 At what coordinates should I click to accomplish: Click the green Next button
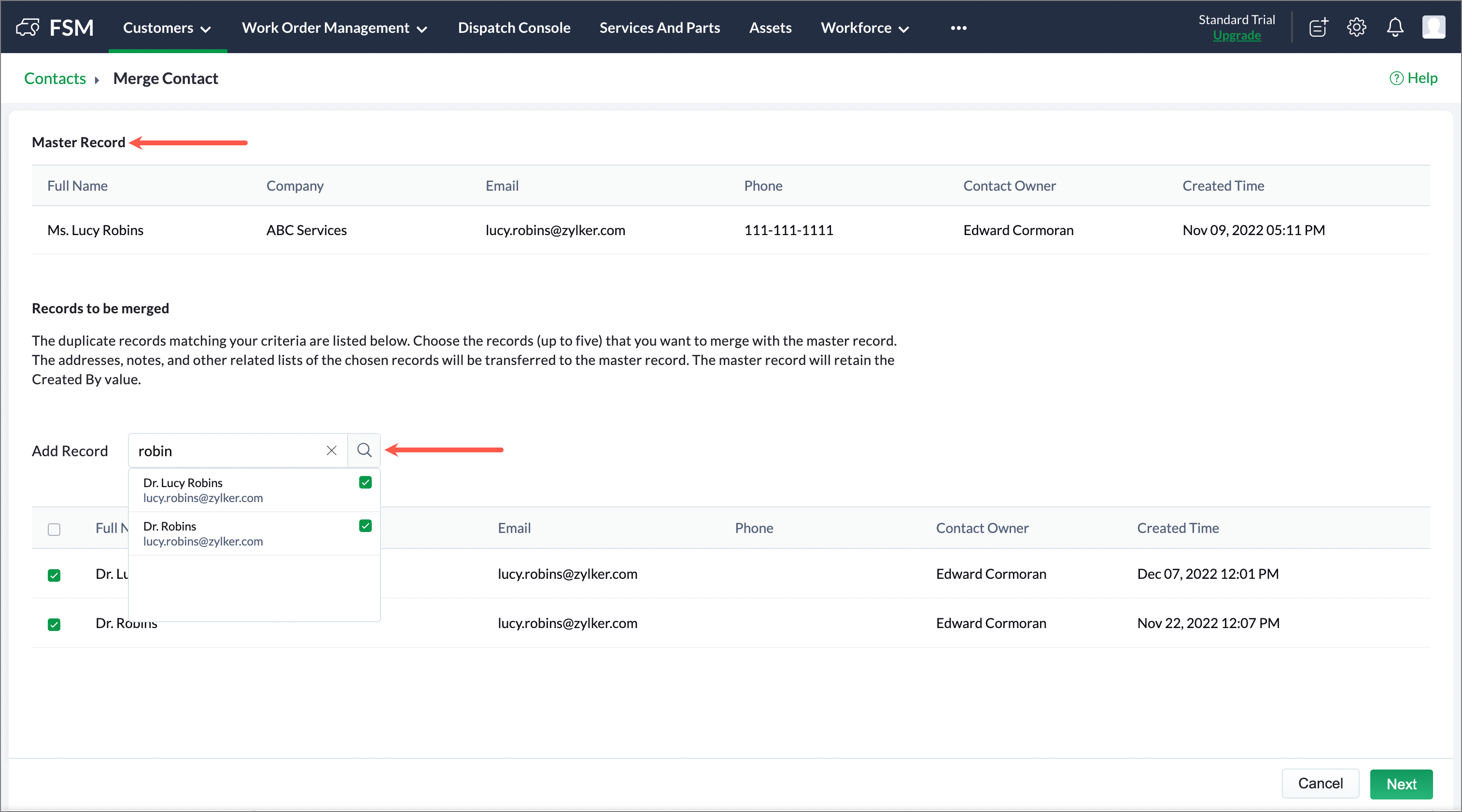pyautogui.click(x=1401, y=784)
